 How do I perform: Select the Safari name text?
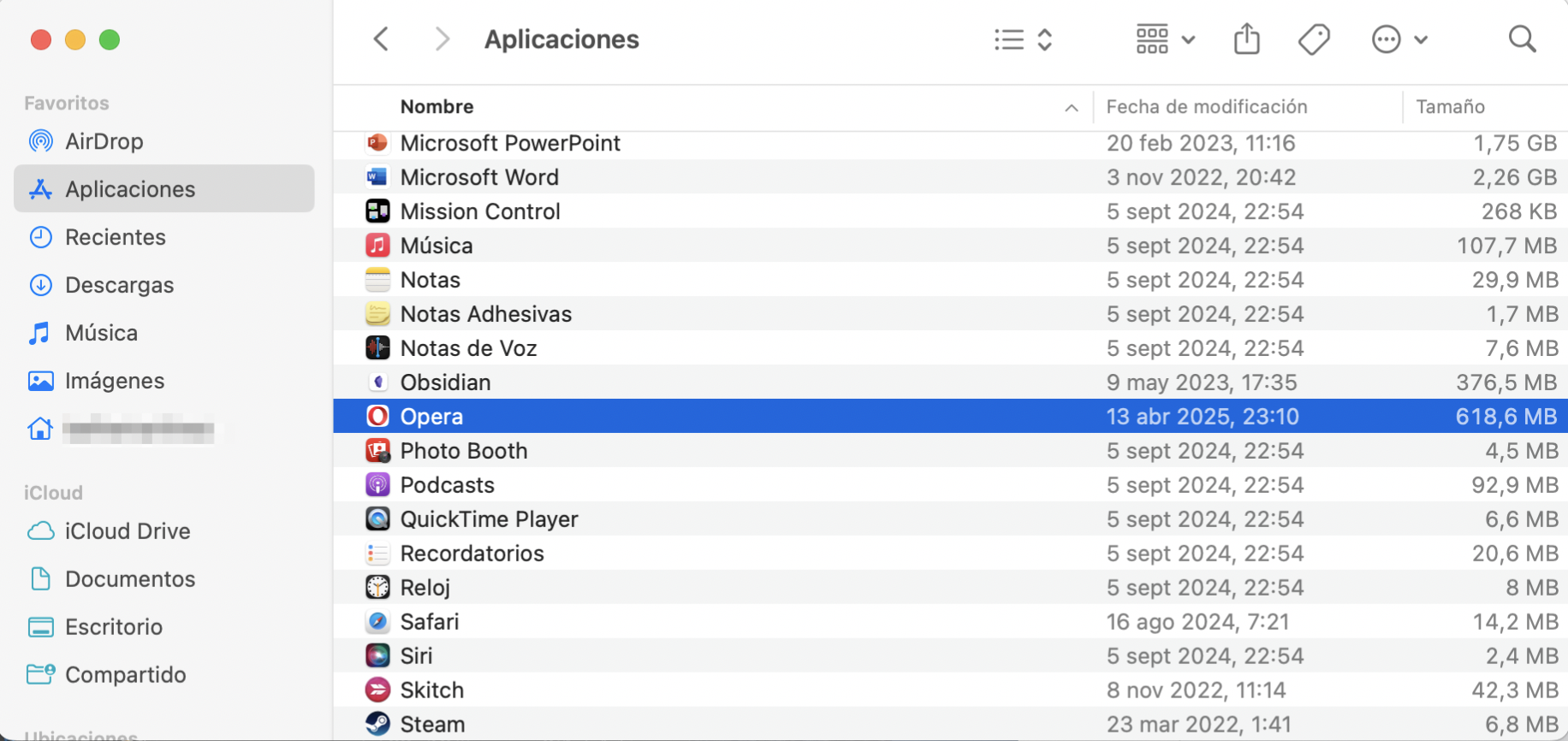(430, 622)
